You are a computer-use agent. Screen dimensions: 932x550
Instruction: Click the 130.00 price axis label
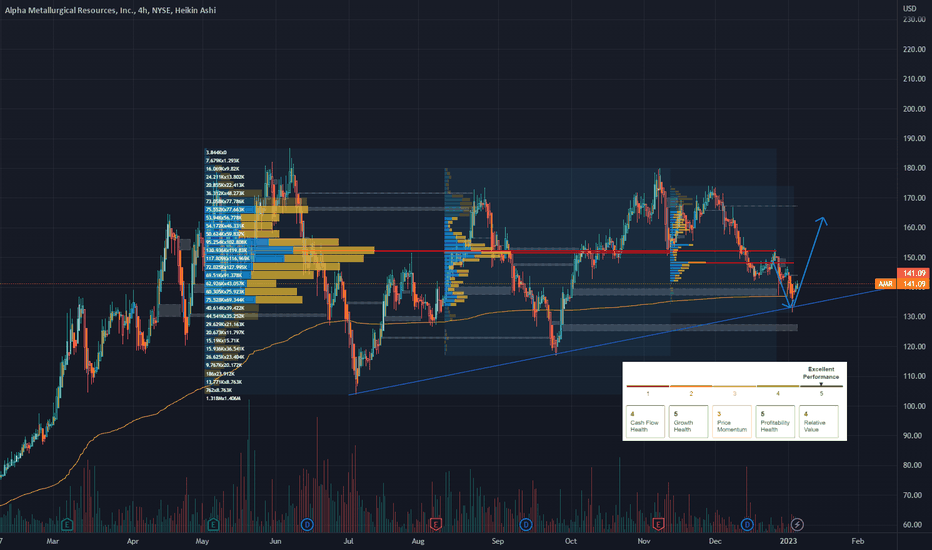[914, 317]
